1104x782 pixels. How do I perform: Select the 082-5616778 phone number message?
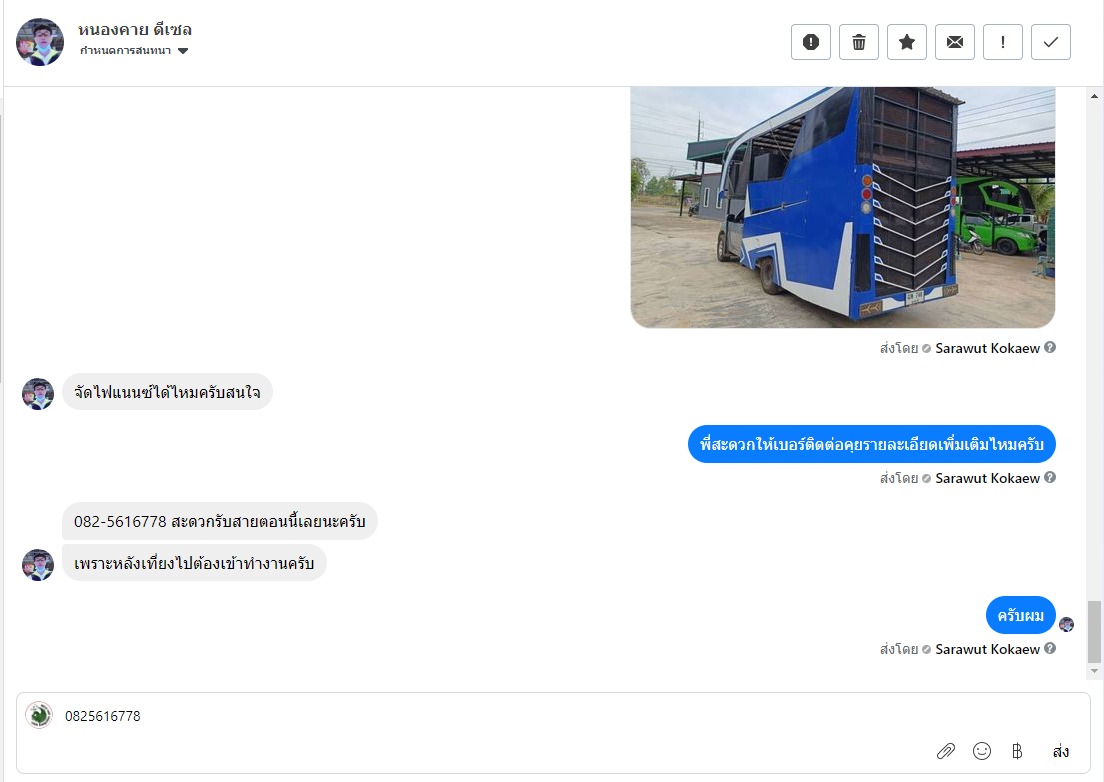tap(220, 522)
